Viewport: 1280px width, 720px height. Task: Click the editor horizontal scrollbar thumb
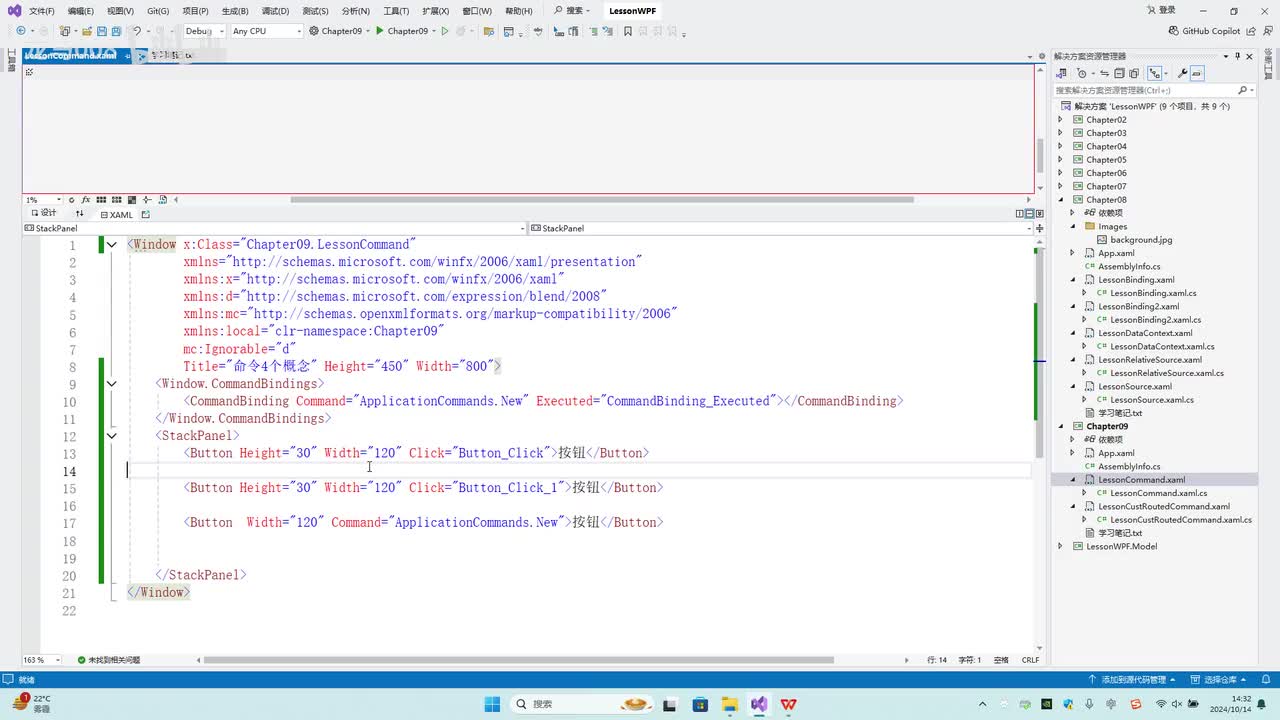(519, 660)
